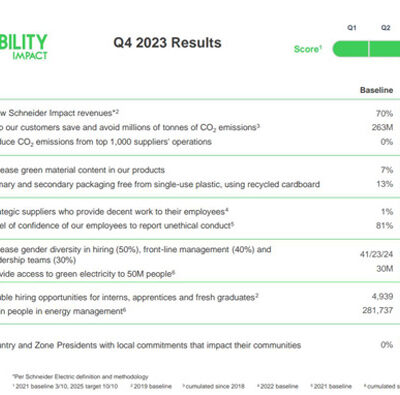Click the green Score label
The height and width of the screenshot is (395, 400).
(x=308, y=49)
